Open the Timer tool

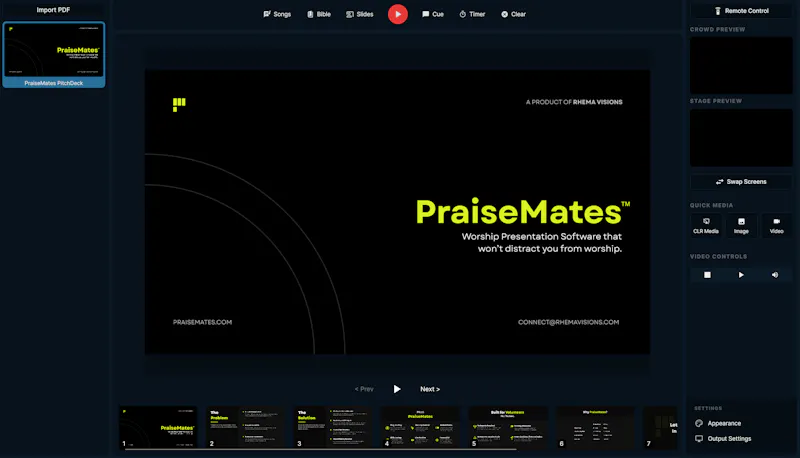(472, 14)
